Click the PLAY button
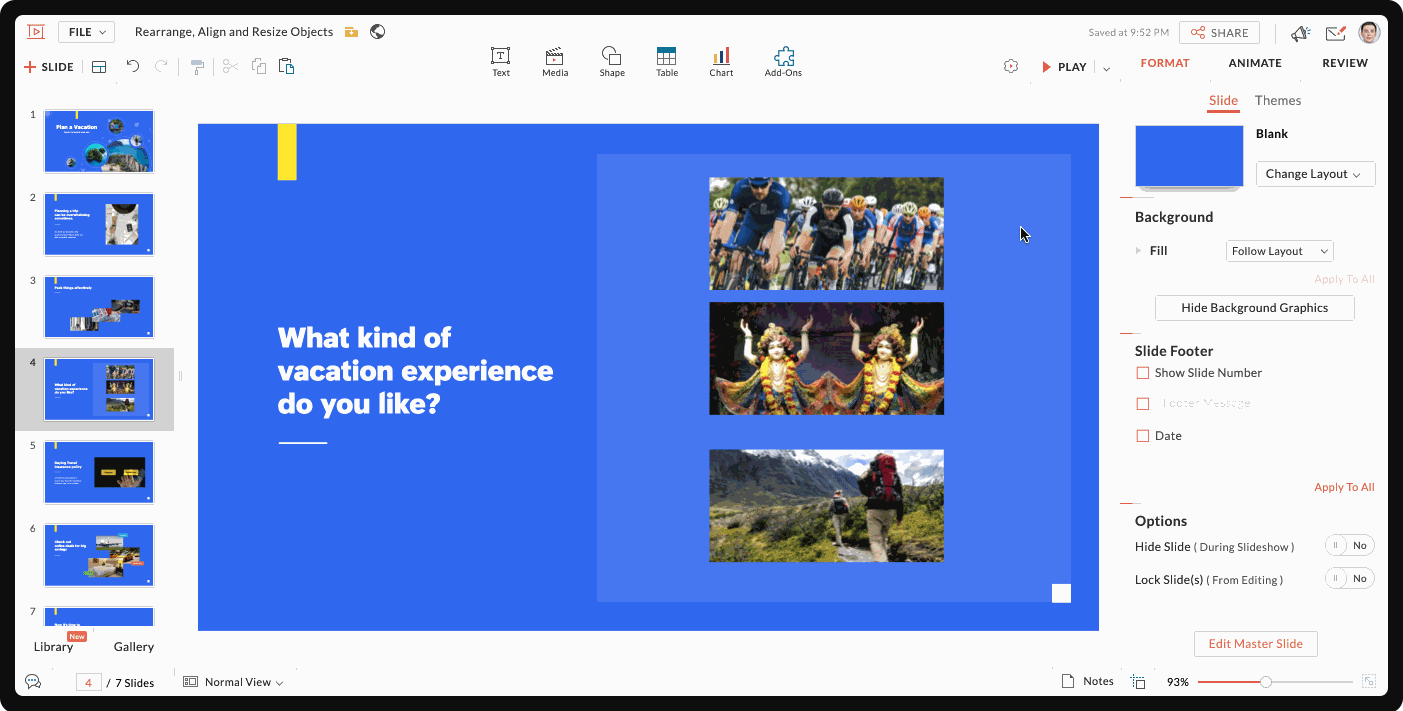Image resolution: width=1403 pixels, height=711 pixels. pyautogui.click(x=1064, y=67)
